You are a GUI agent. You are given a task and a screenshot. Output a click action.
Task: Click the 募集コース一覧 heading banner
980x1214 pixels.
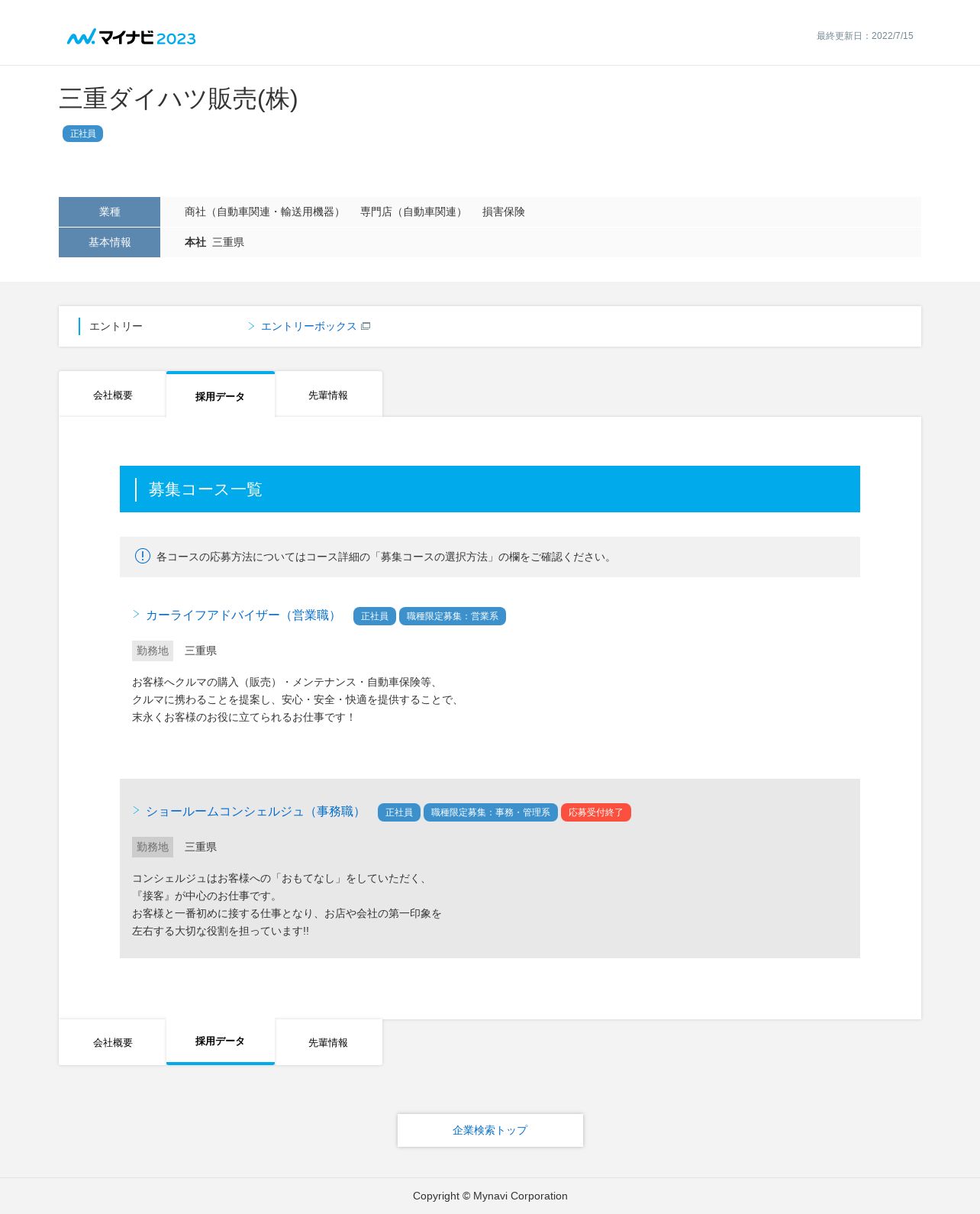(x=490, y=489)
